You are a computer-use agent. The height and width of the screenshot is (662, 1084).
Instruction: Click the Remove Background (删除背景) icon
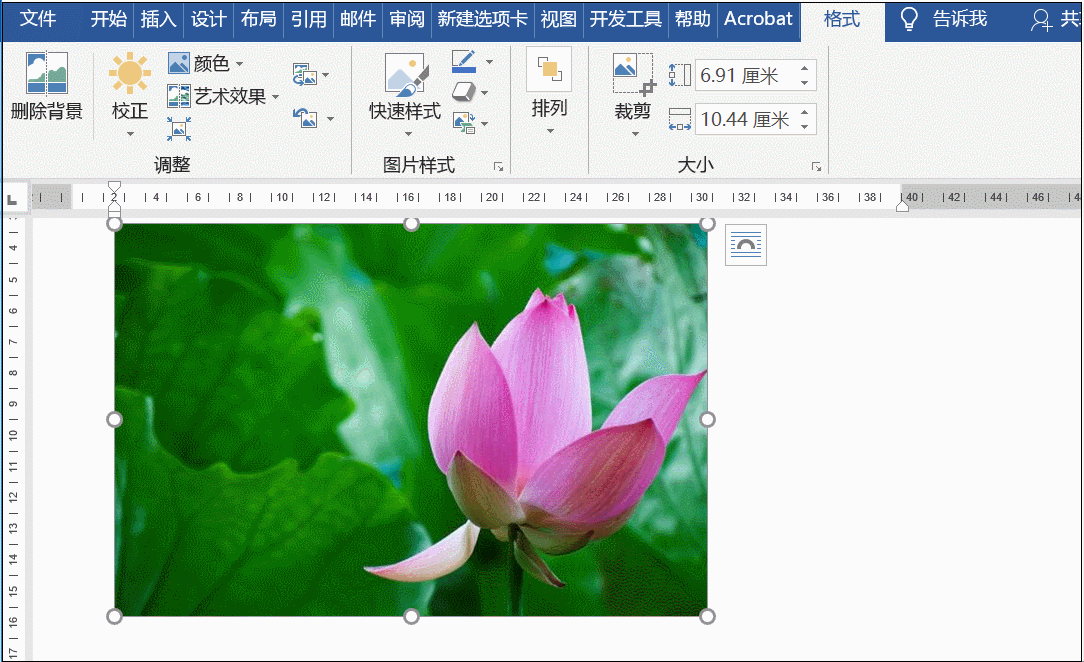click(46, 73)
